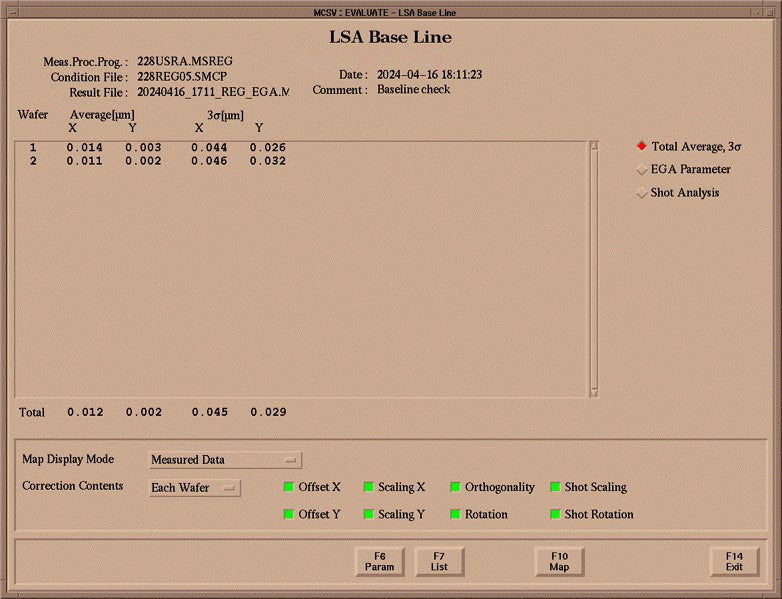The height and width of the screenshot is (599, 782).
Task: Click the wafer 1 3σ Y value 0.026
Action: click(x=268, y=148)
